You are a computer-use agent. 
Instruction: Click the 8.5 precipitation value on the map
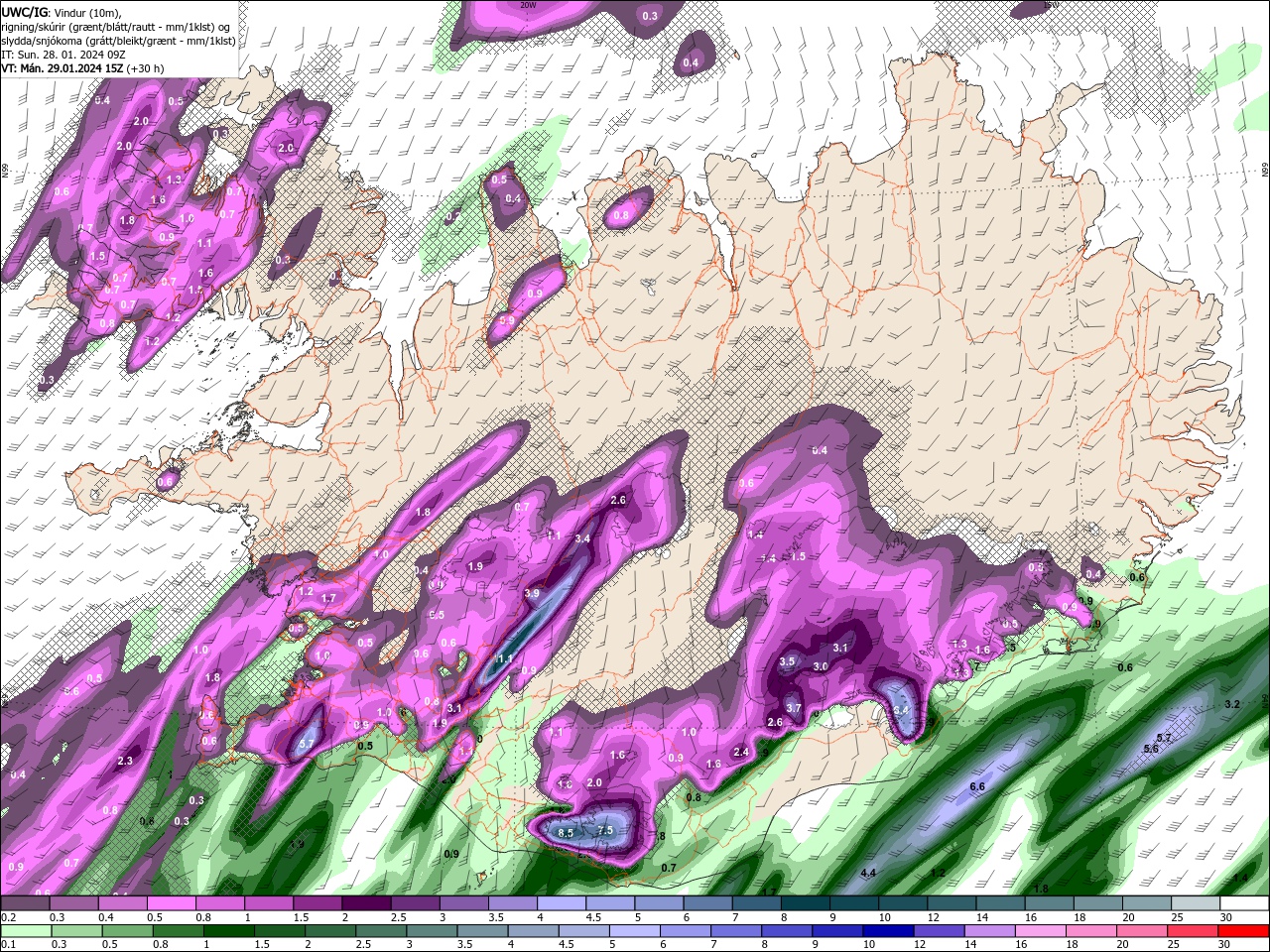coord(567,833)
